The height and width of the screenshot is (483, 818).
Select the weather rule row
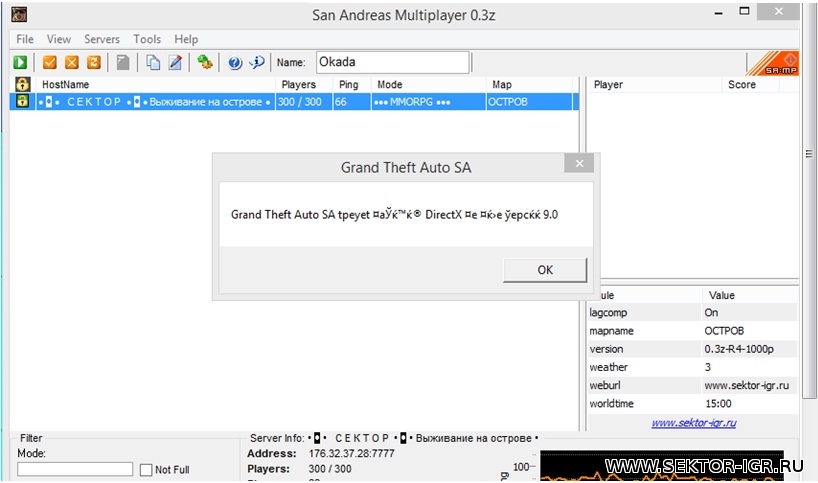pos(693,367)
